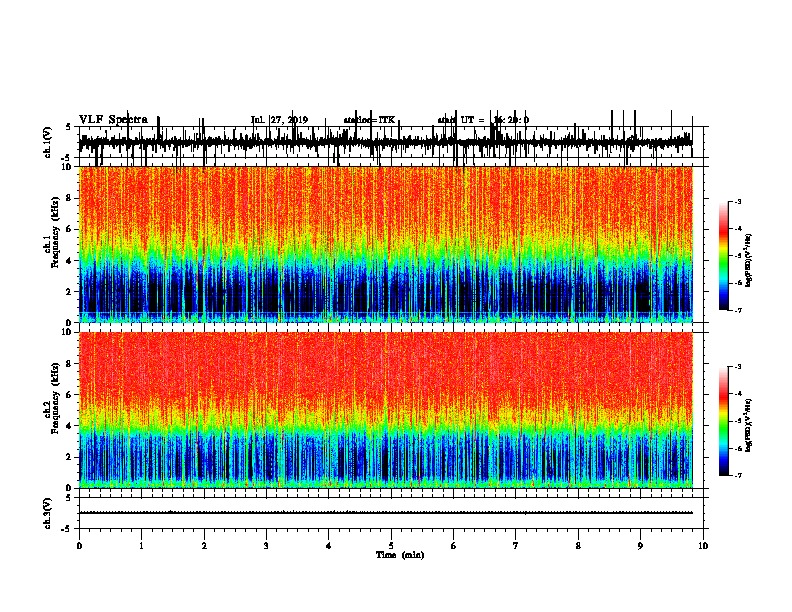This screenshot has height=612, width=792.
Task: Click the ch.1 color bar log(PSD) unit label
Action: 749,260
